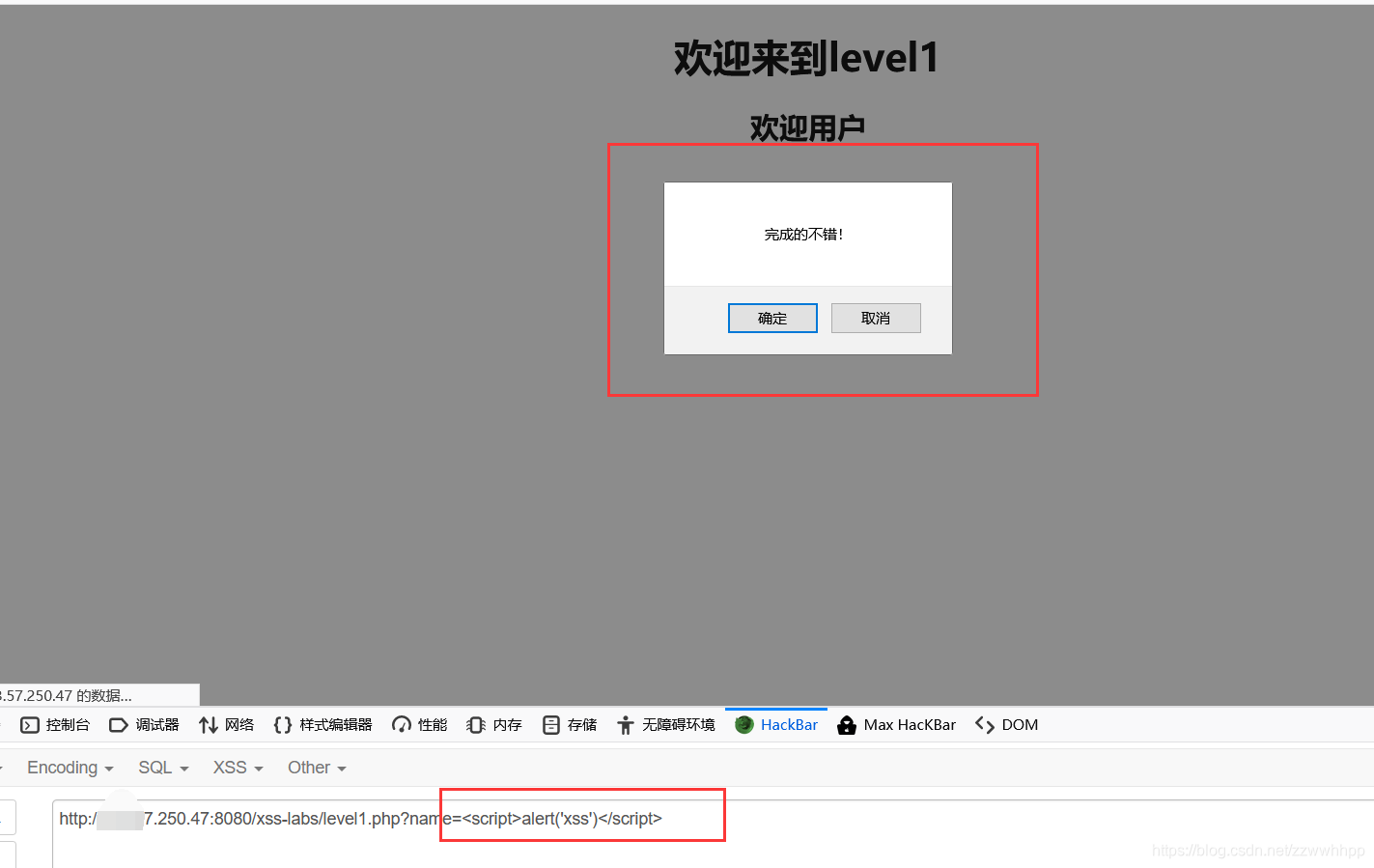Click the Max HacKBar lock icon

coord(847,725)
